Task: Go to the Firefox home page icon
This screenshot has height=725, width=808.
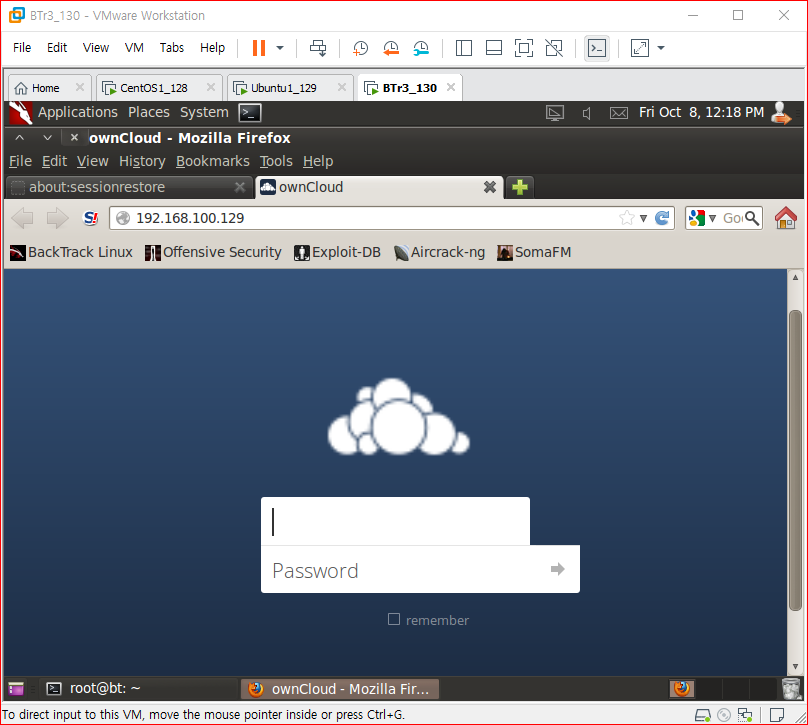Action: [x=785, y=218]
